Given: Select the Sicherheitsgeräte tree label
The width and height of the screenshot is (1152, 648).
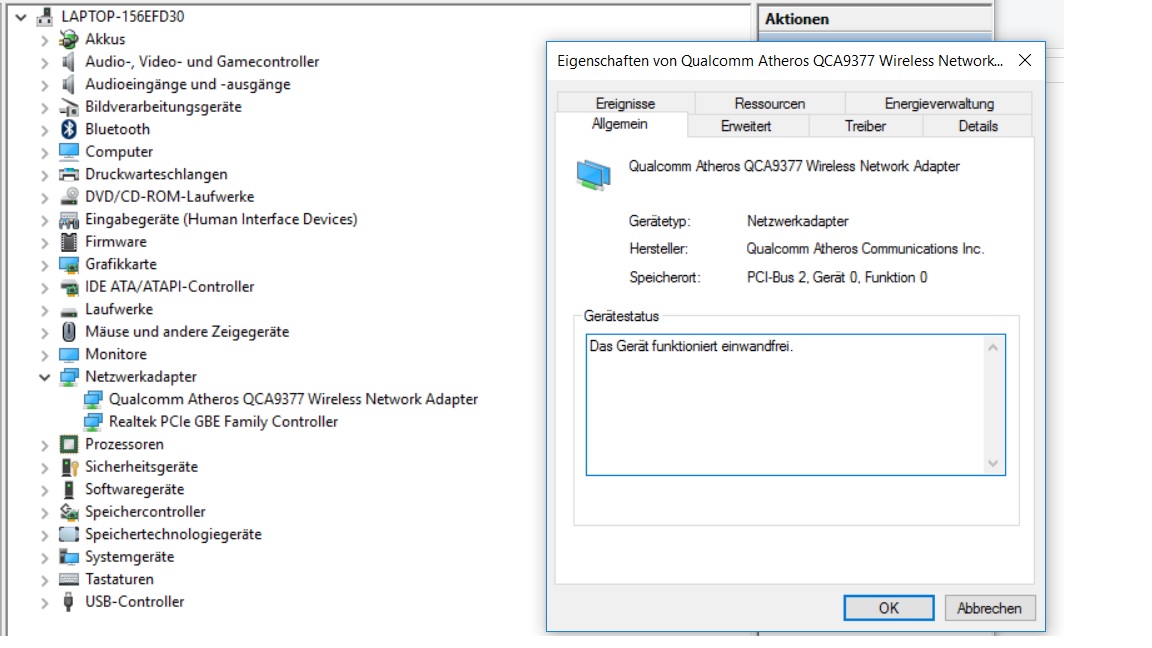Looking at the screenshot, I should [141, 467].
